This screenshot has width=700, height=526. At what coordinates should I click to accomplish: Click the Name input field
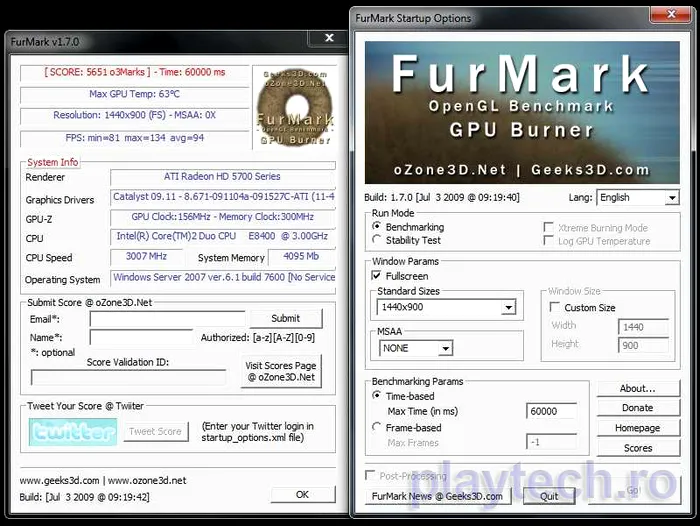141,337
